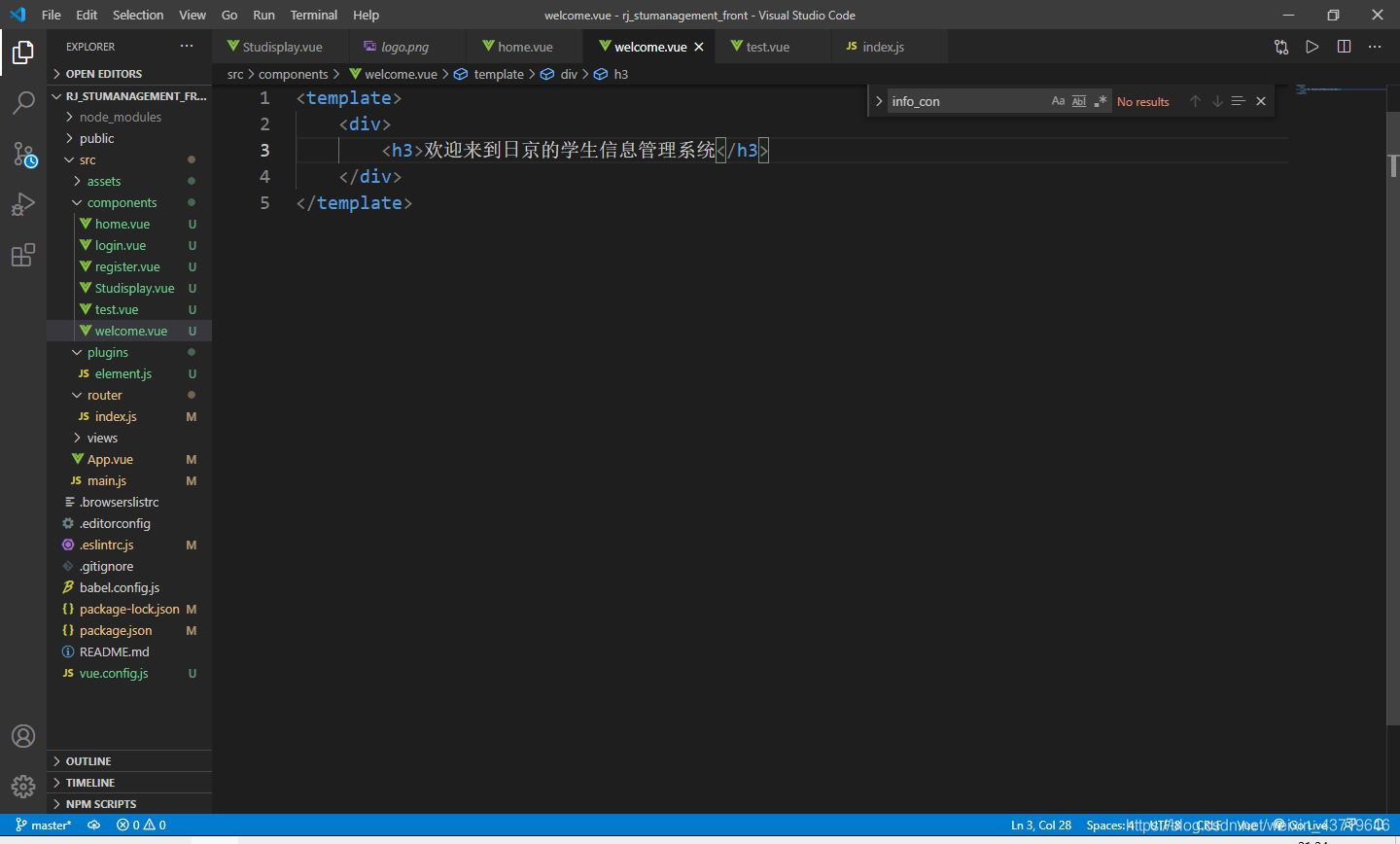This screenshot has height=844, width=1400.
Task: Switch to the home.vue tab
Action: click(x=525, y=47)
